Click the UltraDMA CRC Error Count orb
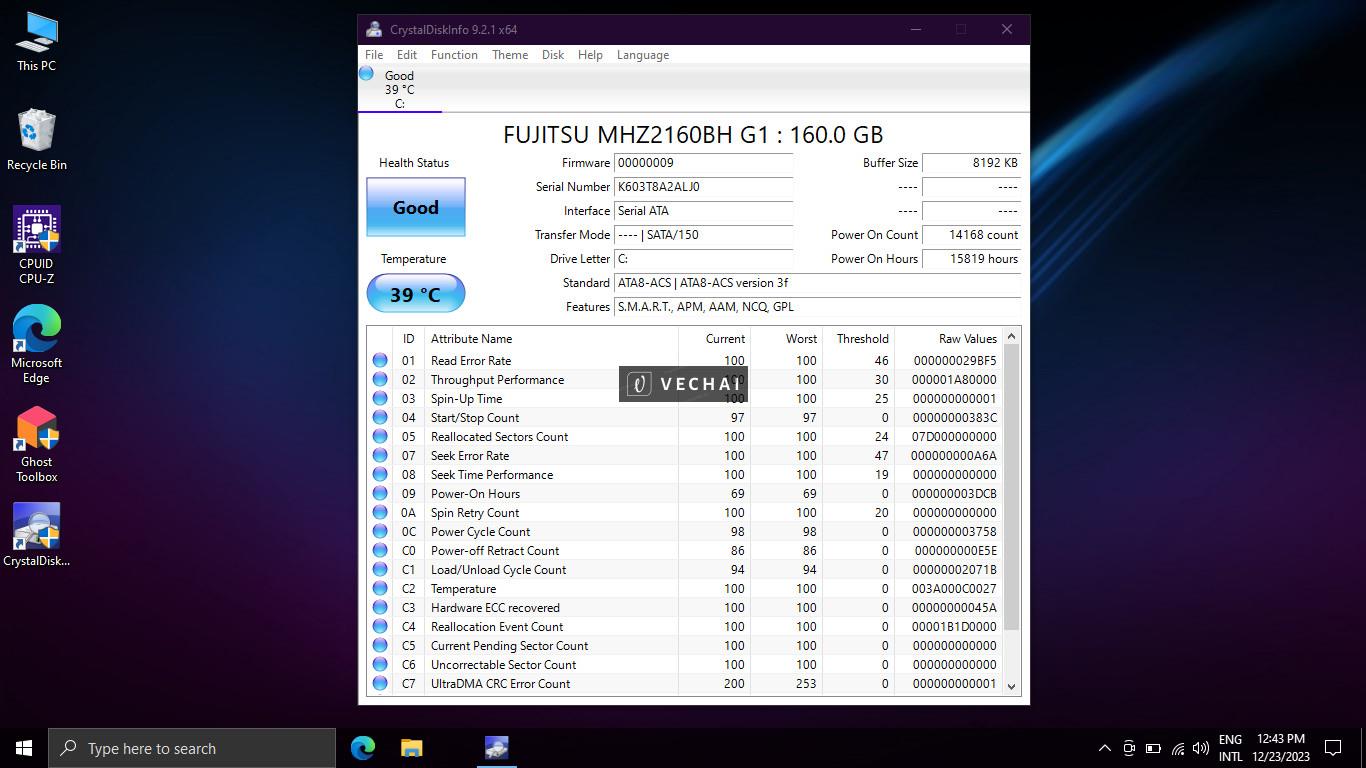The width and height of the screenshot is (1366, 768). [380, 684]
